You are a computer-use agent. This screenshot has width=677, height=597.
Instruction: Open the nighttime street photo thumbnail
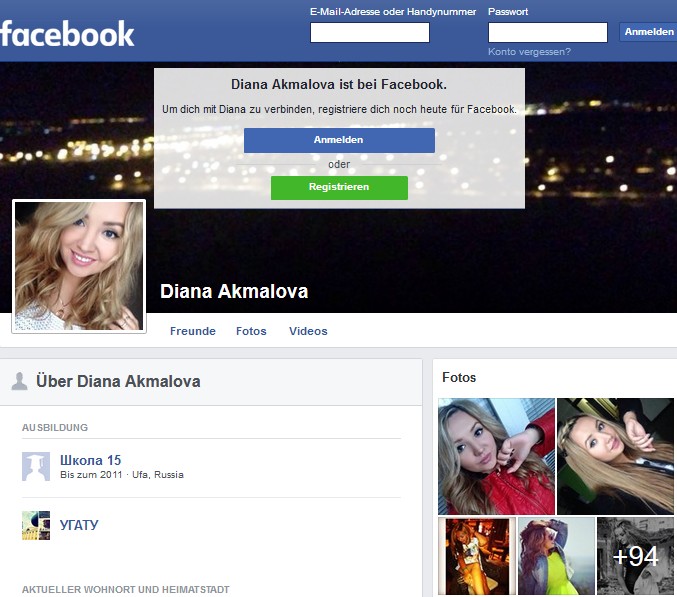pyautogui.click(x=477, y=556)
